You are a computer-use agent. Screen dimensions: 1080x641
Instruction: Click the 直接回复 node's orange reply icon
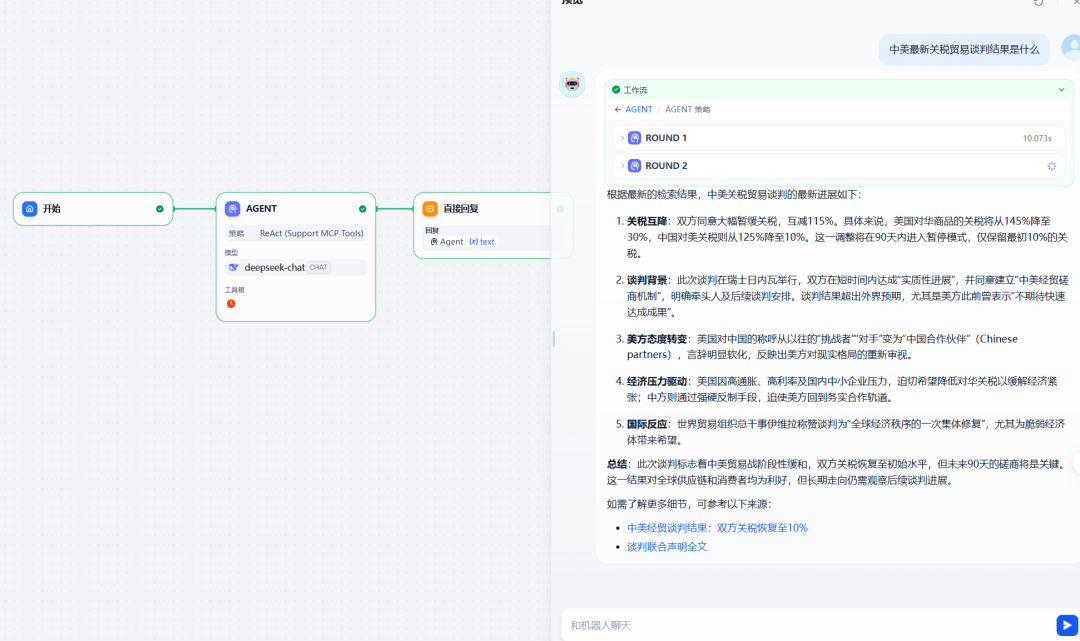[x=430, y=210]
